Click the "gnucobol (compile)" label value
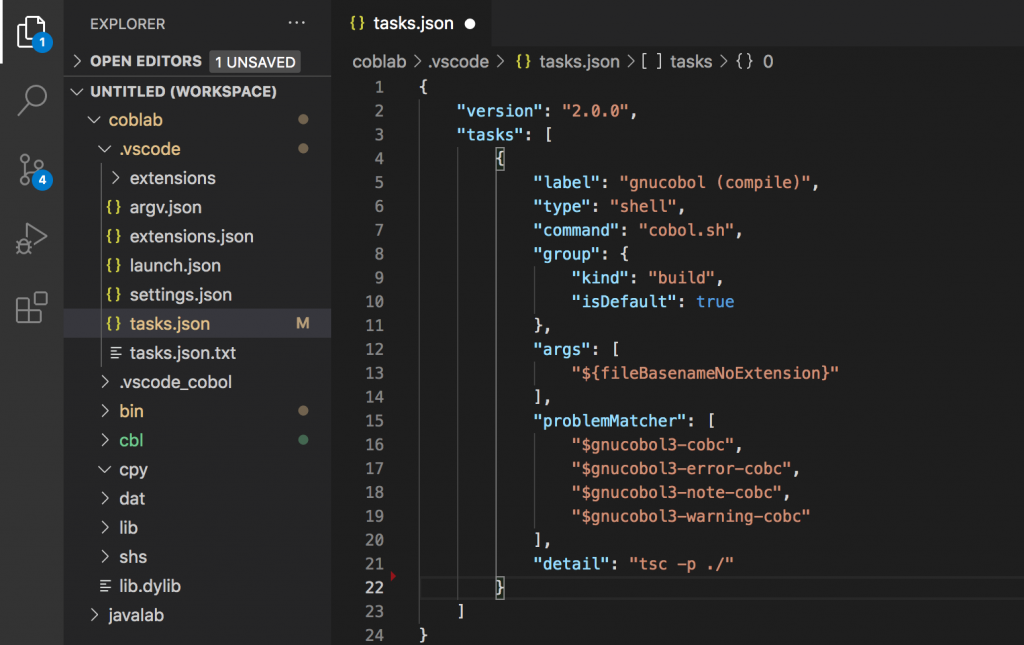The height and width of the screenshot is (645, 1024). point(714,182)
